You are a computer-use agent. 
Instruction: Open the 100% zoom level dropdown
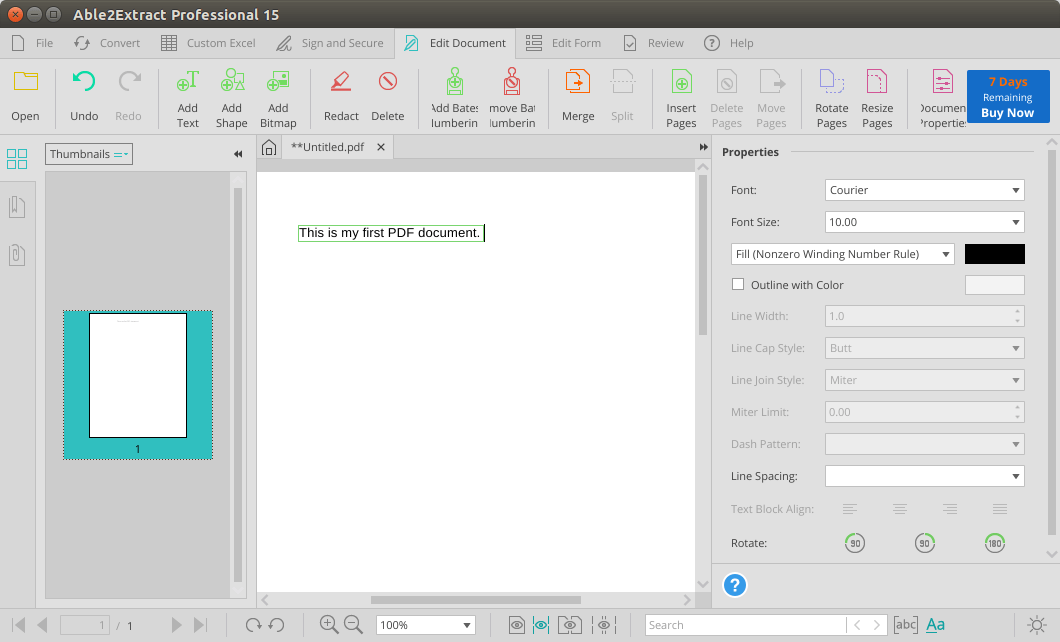(x=425, y=625)
